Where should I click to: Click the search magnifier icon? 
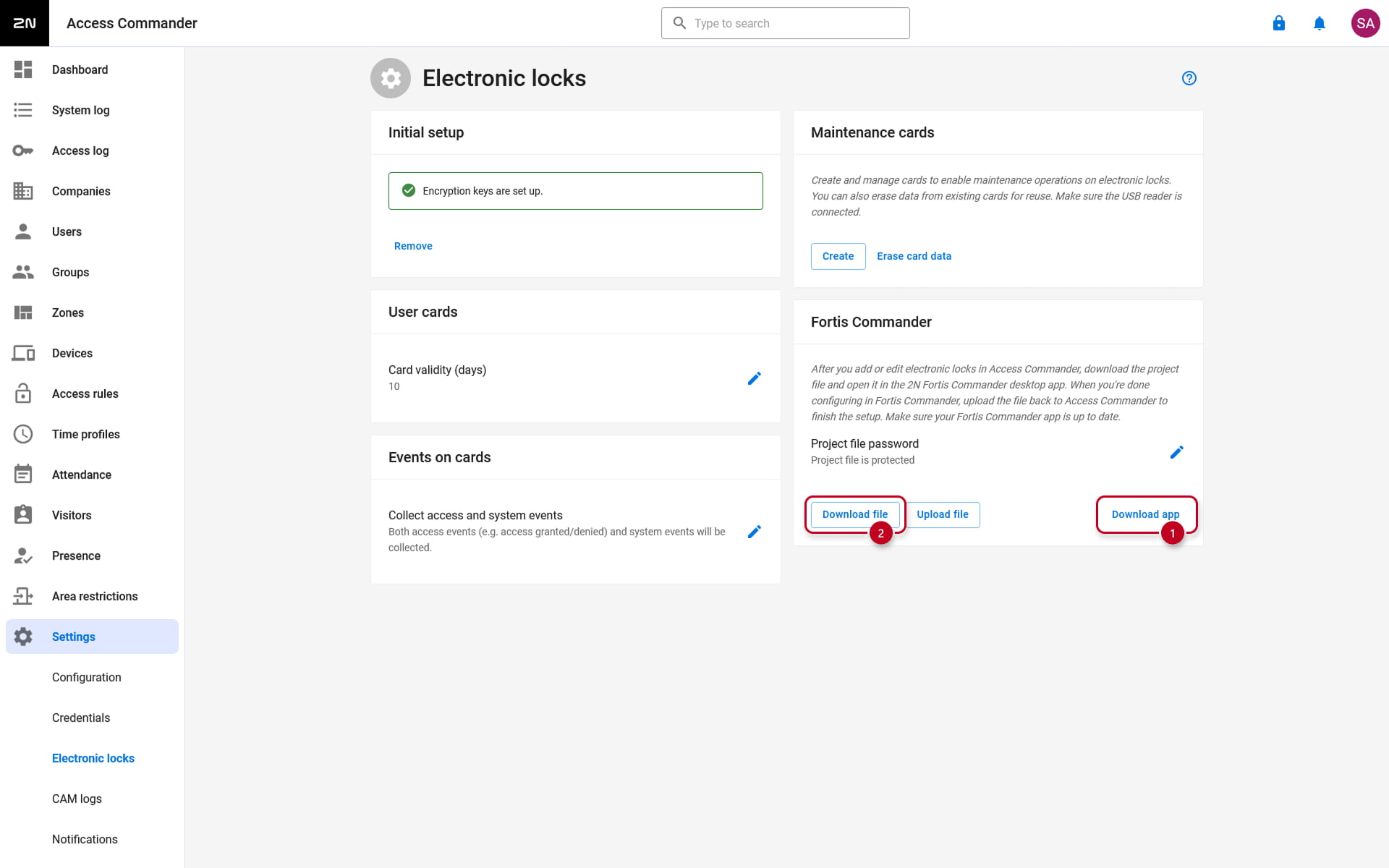pyautogui.click(x=679, y=23)
